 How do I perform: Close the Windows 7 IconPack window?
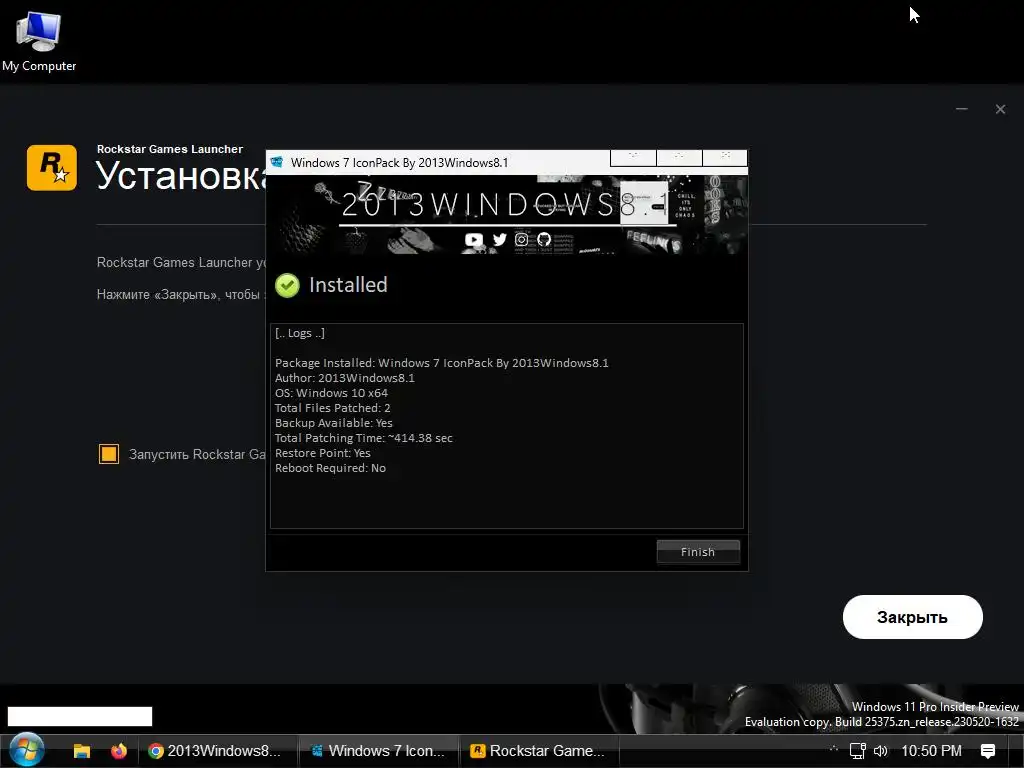click(x=725, y=157)
